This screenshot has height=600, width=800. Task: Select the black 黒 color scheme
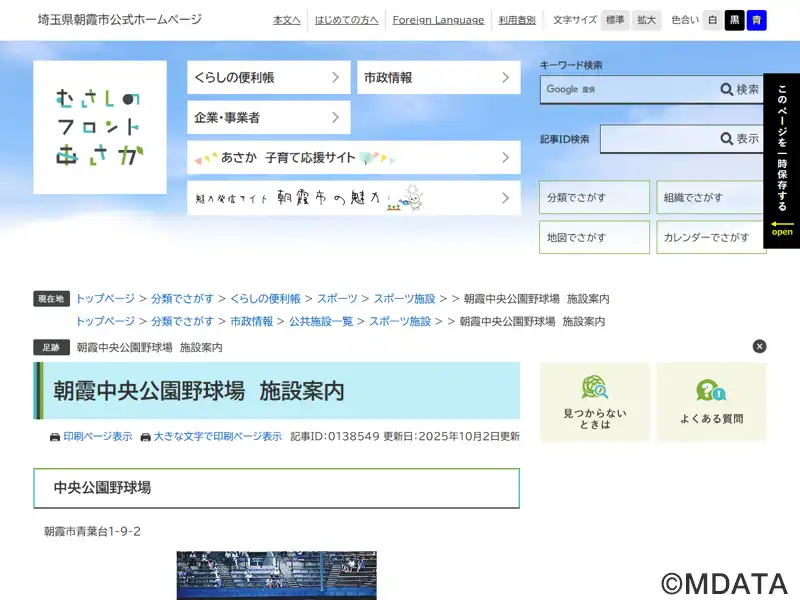[x=734, y=20]
